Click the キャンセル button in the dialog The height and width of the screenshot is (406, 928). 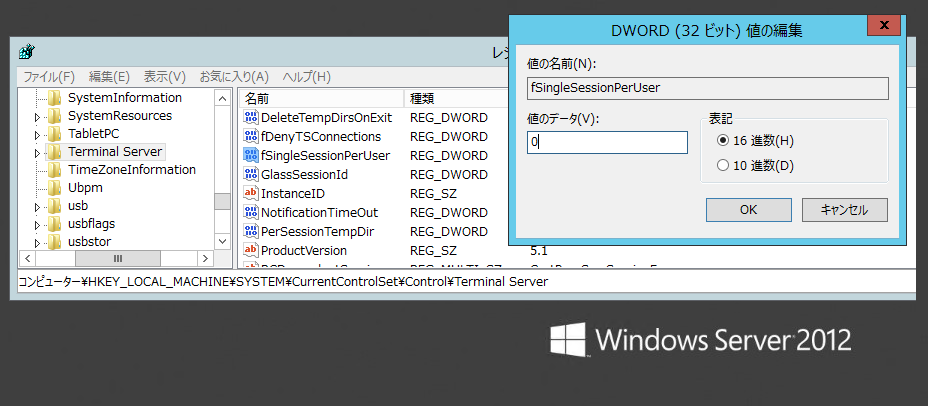(x=845, y=210)
